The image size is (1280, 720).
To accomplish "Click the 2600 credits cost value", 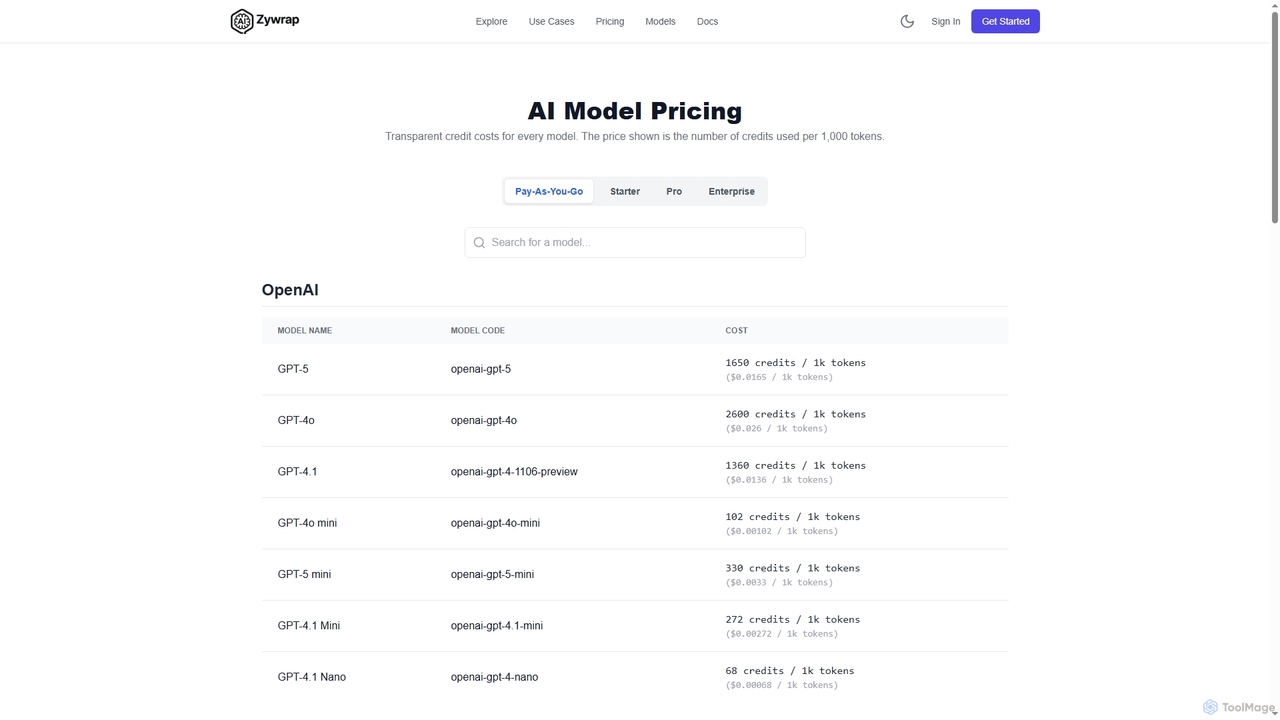I will point(796,414).
